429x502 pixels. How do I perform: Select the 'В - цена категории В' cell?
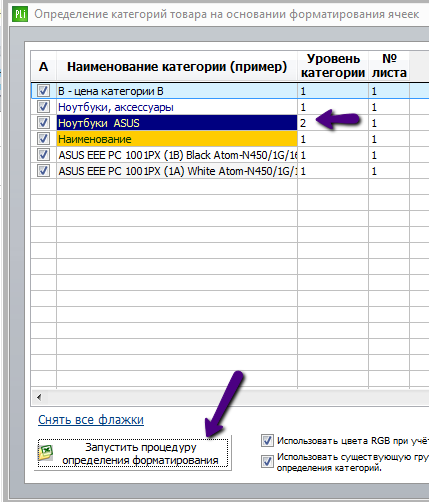click(x=177, y=91)
